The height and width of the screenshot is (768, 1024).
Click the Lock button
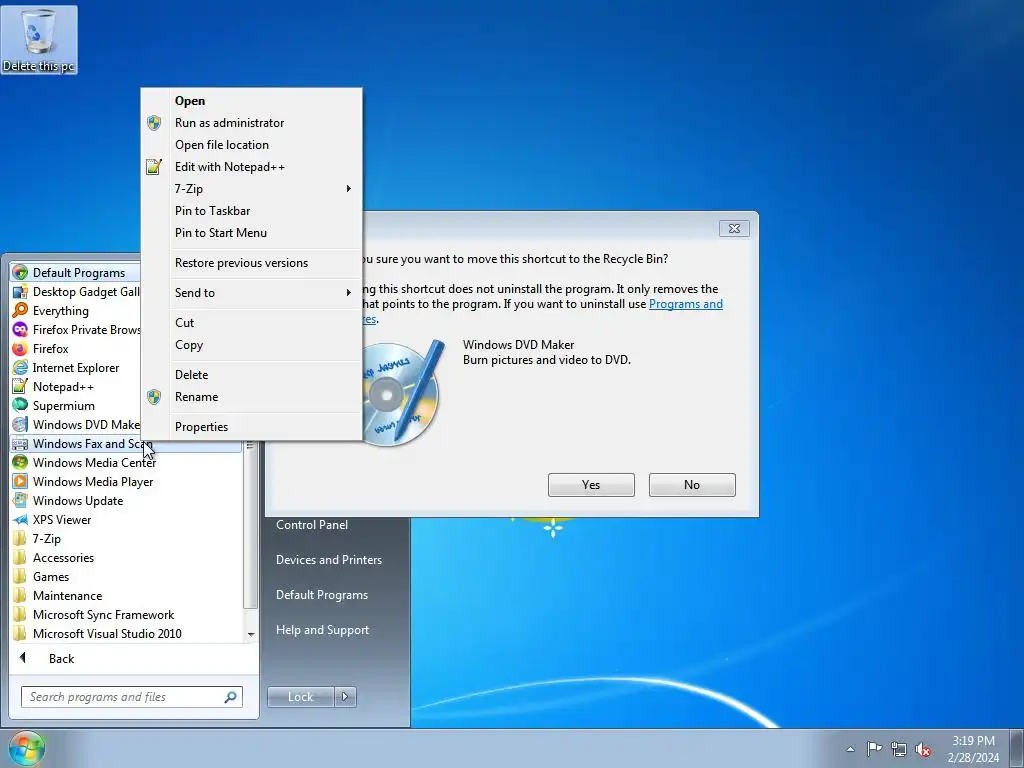pos(301,697)
